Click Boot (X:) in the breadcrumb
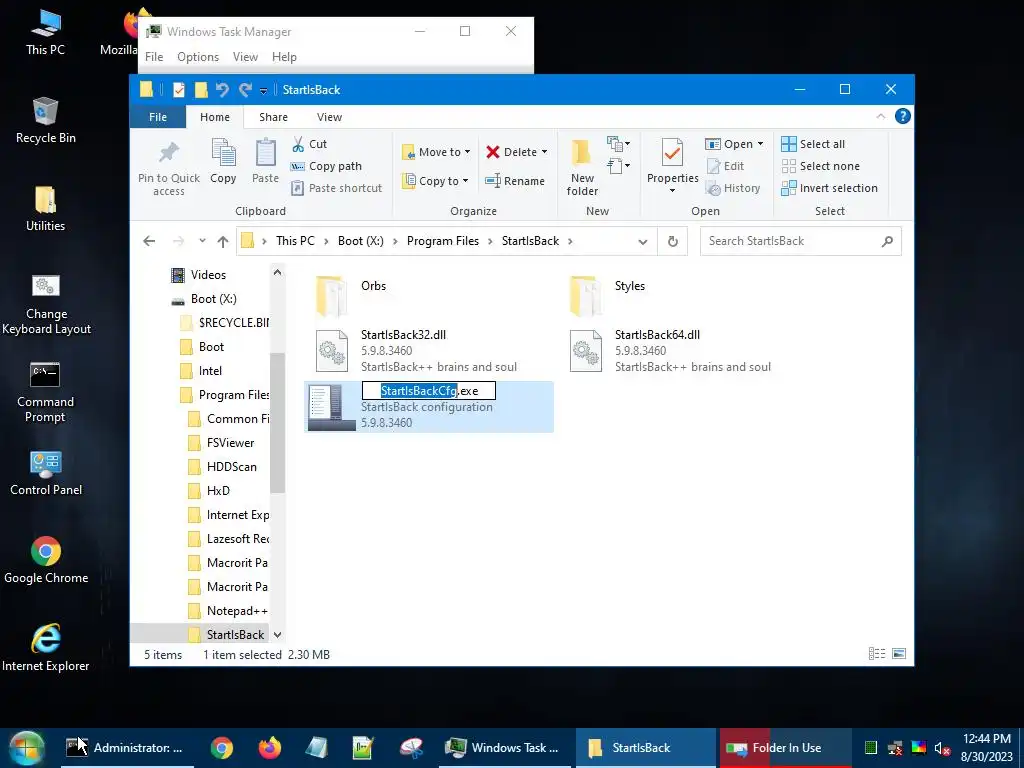This screenshot has width=1024, height=768. pos(360,241)
